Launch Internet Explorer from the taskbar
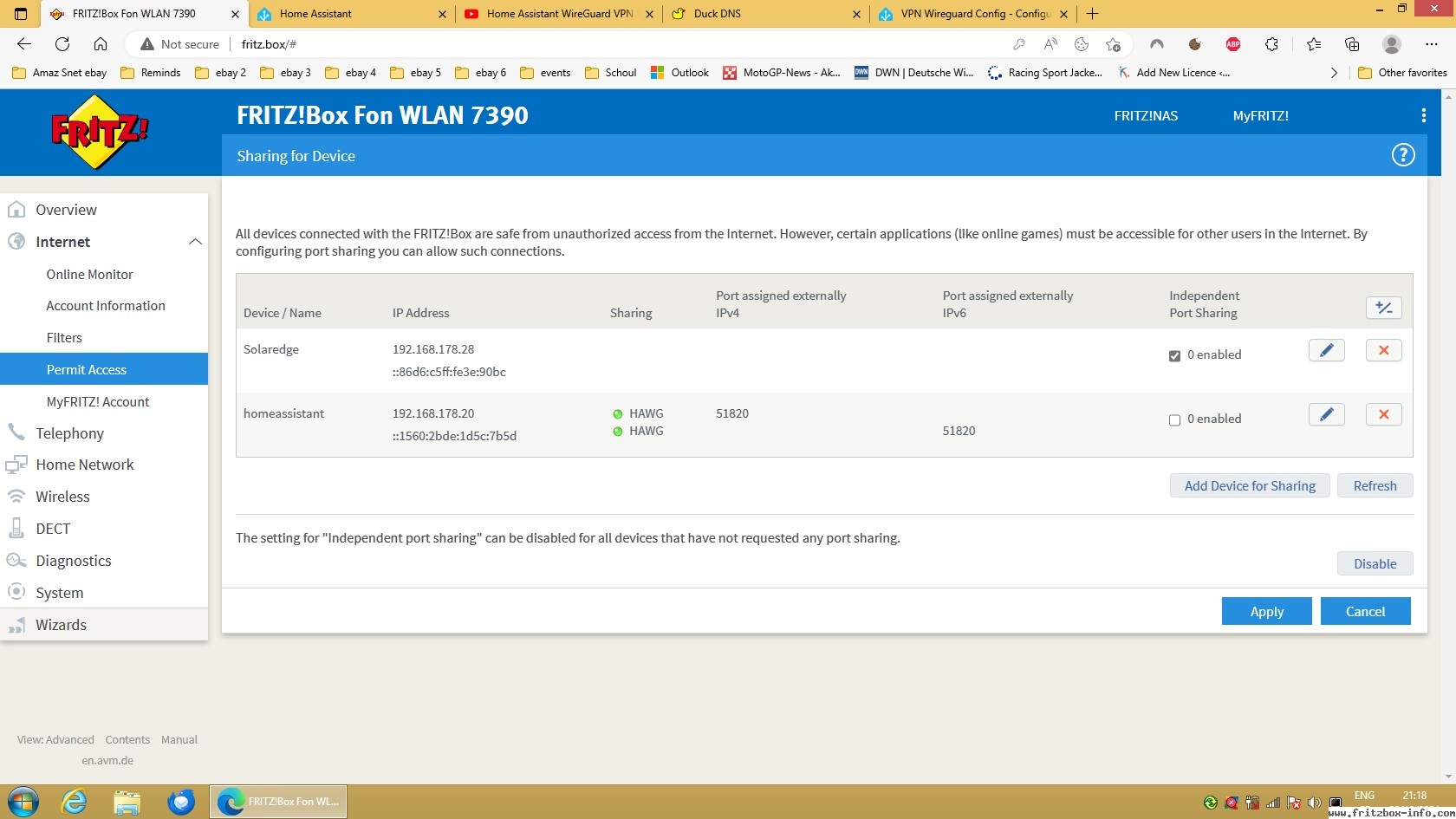 pos(75,802)
